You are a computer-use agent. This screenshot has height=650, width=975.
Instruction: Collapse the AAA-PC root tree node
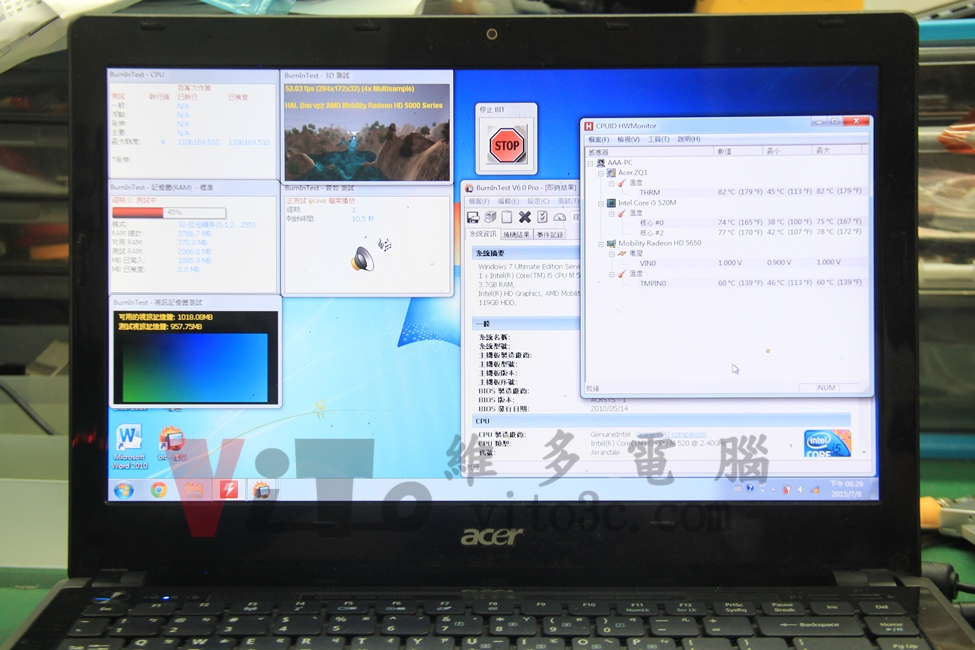(590, 163)
